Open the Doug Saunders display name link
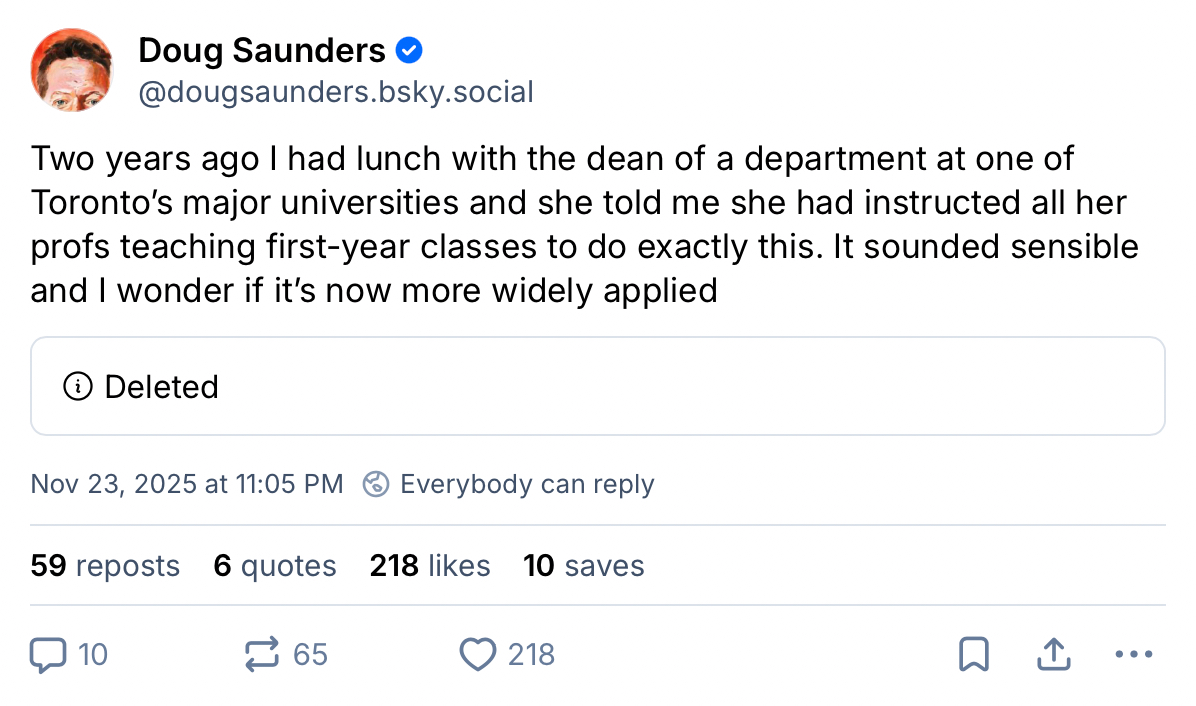The height and width of the screenshot is (706, 1196). click(x=262, y=49)
